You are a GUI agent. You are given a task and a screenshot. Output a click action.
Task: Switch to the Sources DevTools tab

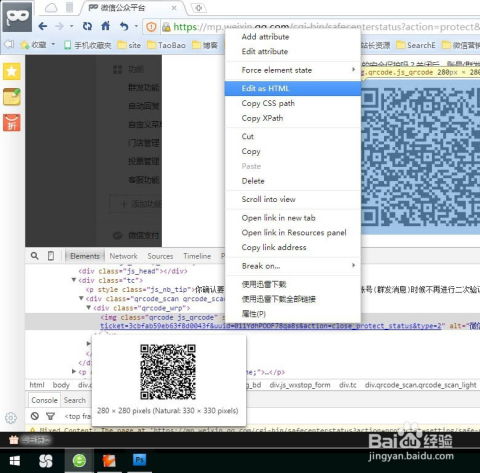[x=160, y=256]
